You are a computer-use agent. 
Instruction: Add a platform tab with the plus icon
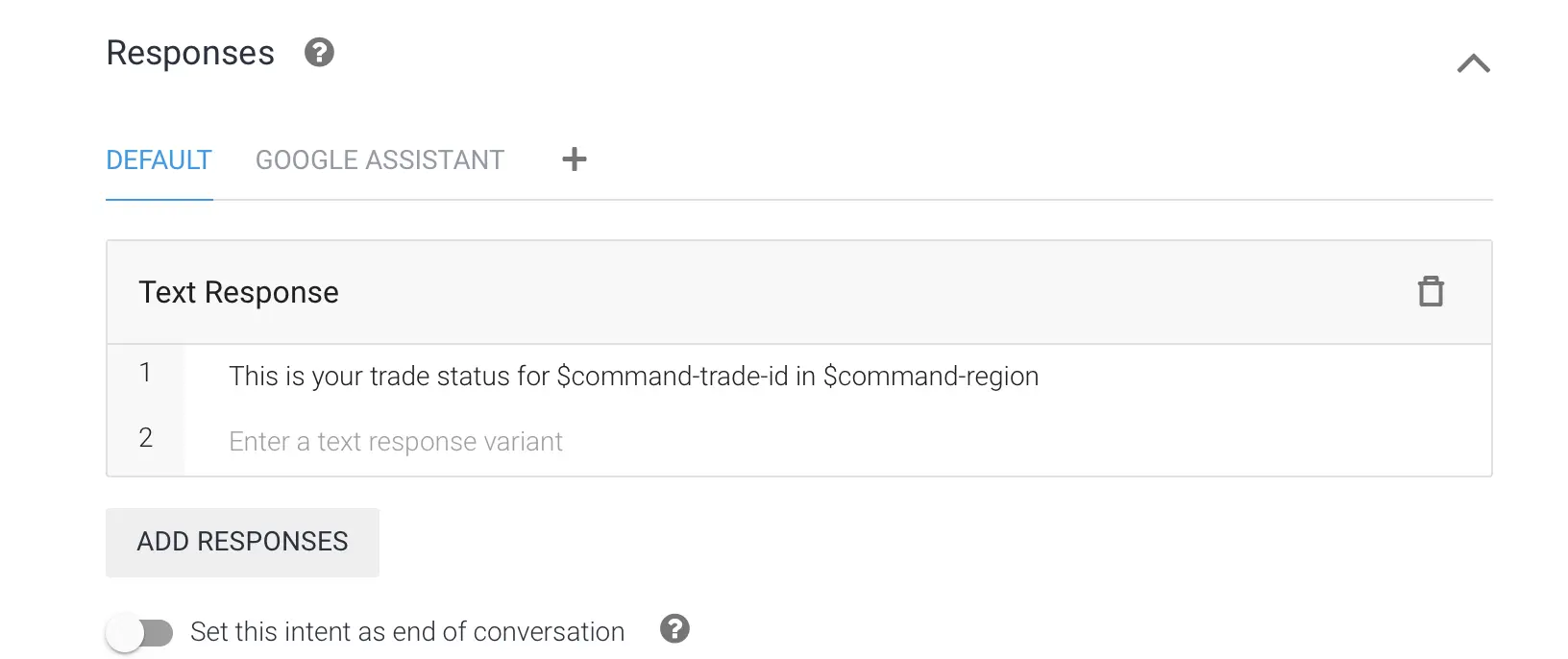click(x=575, y=159)
